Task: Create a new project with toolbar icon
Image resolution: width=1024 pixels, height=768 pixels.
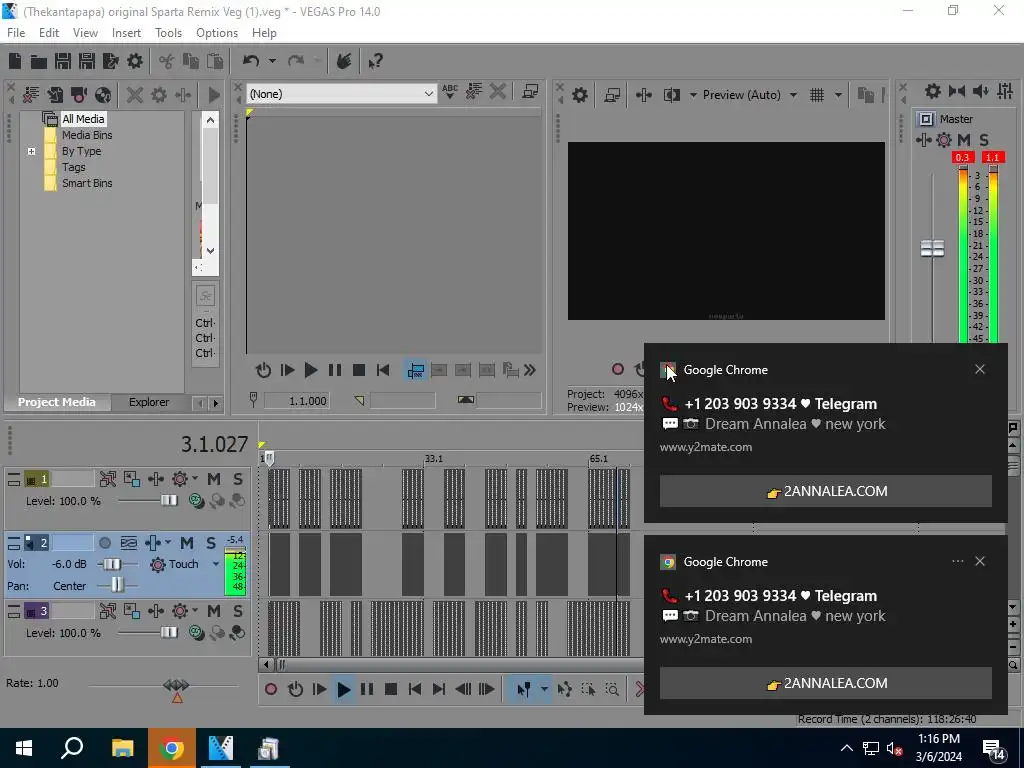Action: click(15, 61)
